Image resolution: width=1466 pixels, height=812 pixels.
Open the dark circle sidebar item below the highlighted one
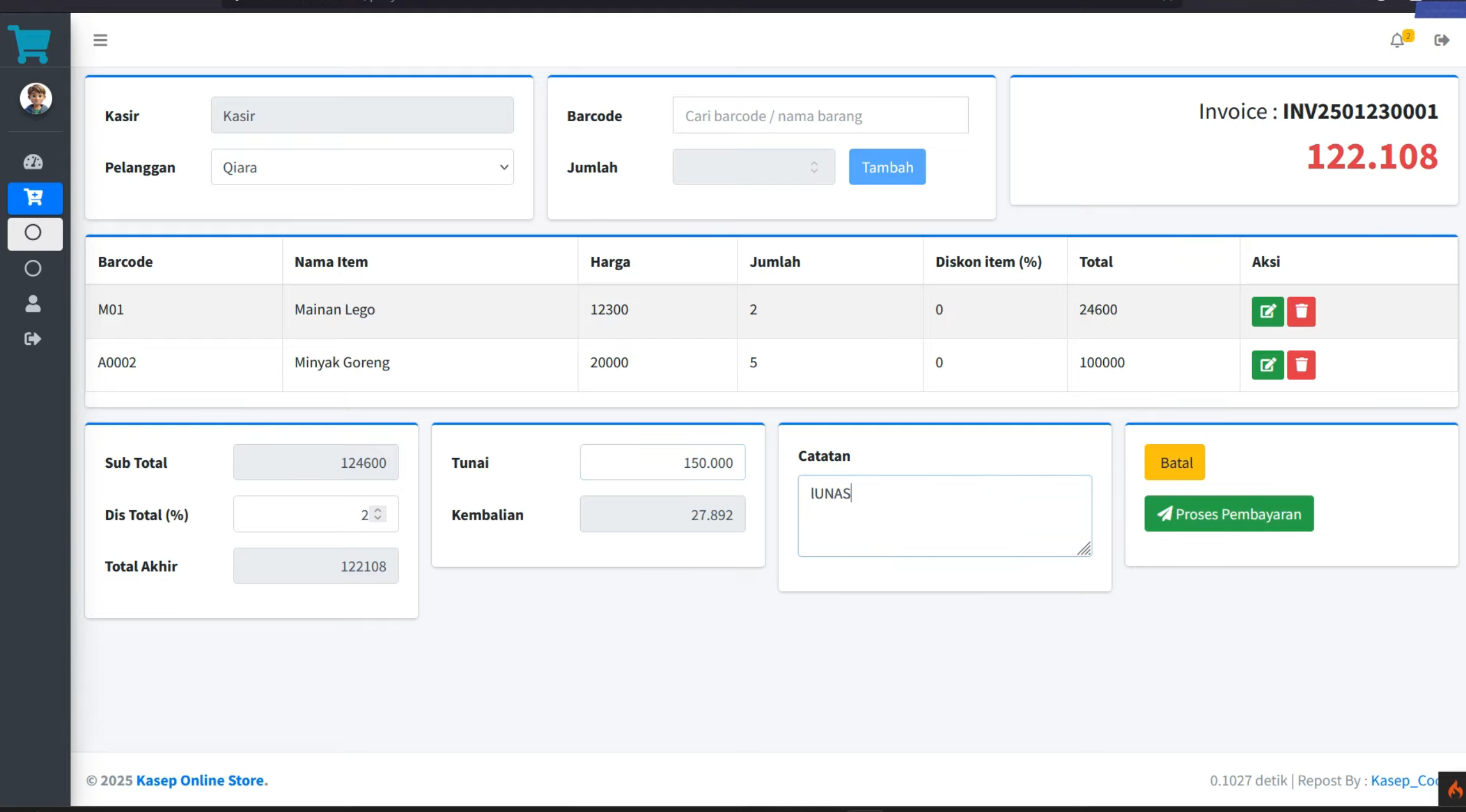click(33, 268)
